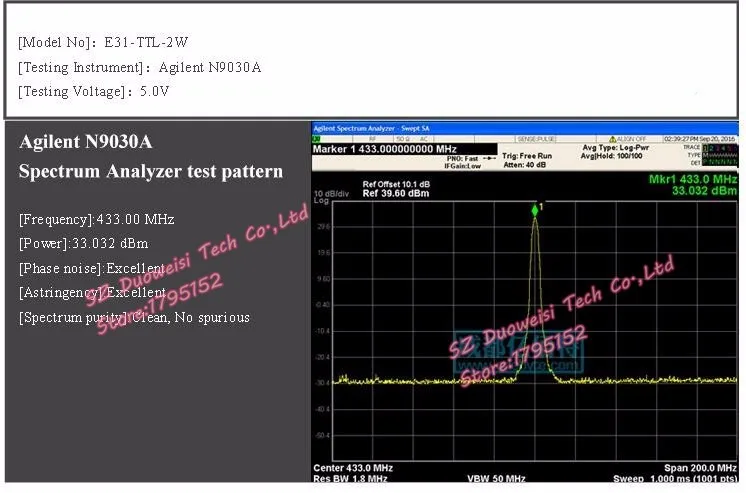Click the -50.4 y-axis grid label
Viewport: 746px width, 493px height.
(323, 435)
